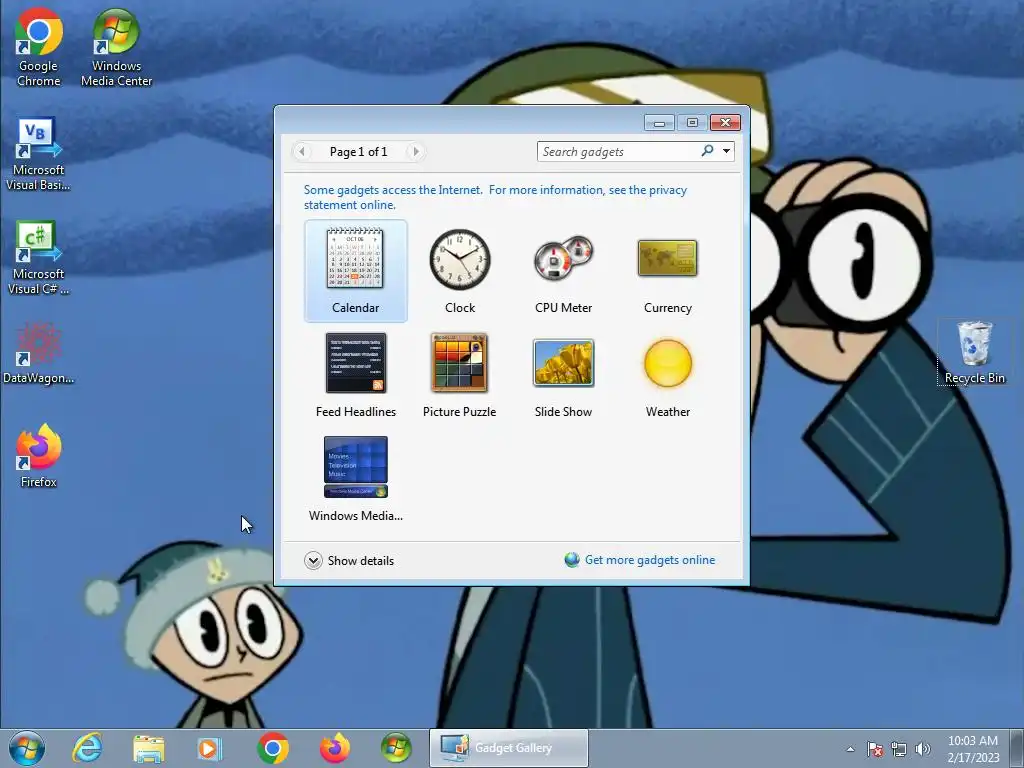The height and width of the screenshot is (768, 1024).
Task: Pick the Weather gadget sun icon
Action: coord(667,363)
